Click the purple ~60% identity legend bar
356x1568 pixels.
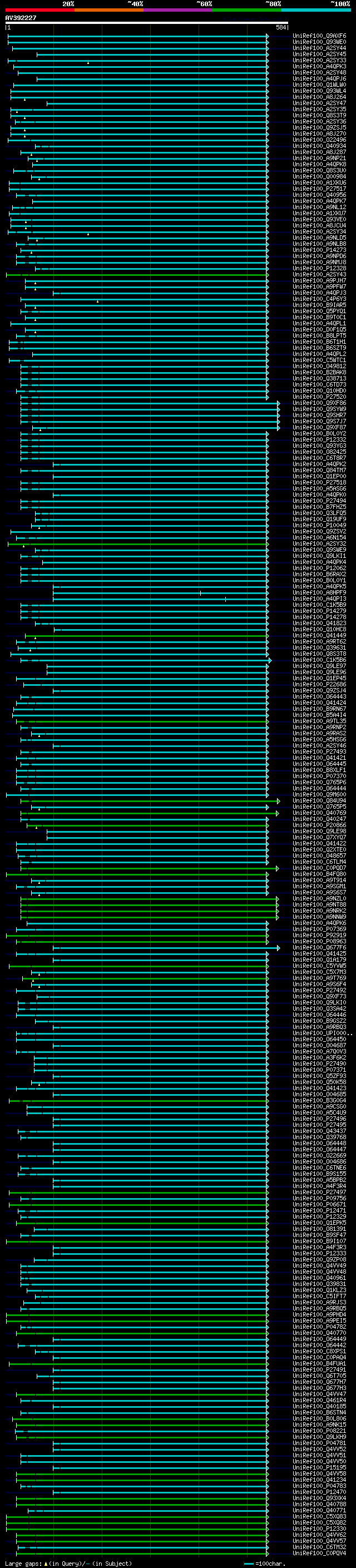pyautogui.click(x=177, y=10)
